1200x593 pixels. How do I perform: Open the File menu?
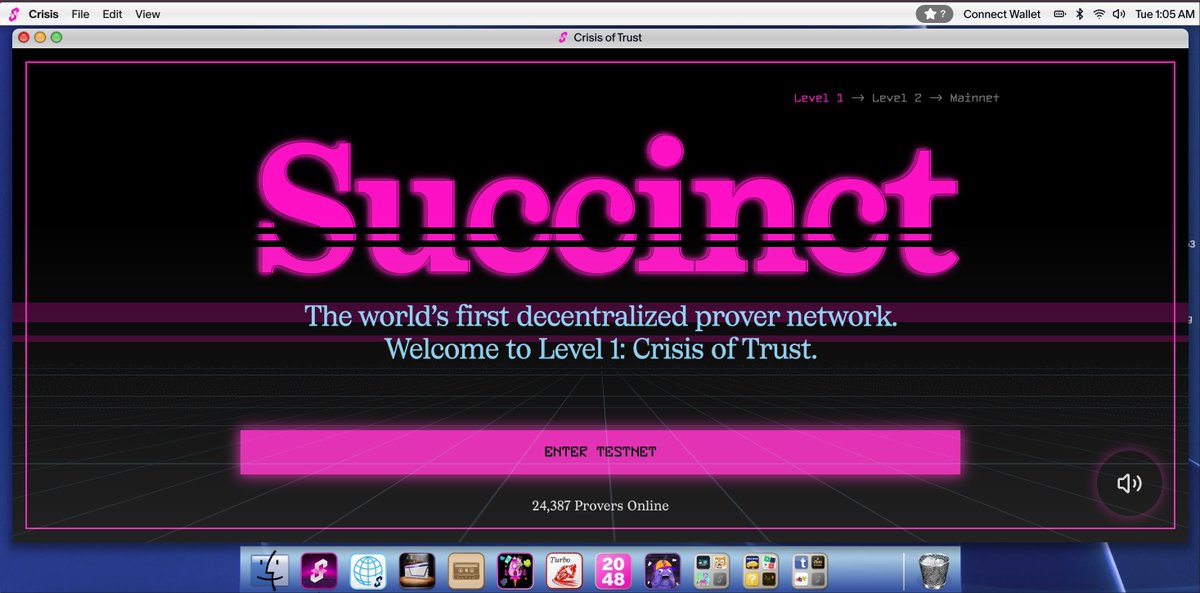click(x=81, y=14)
